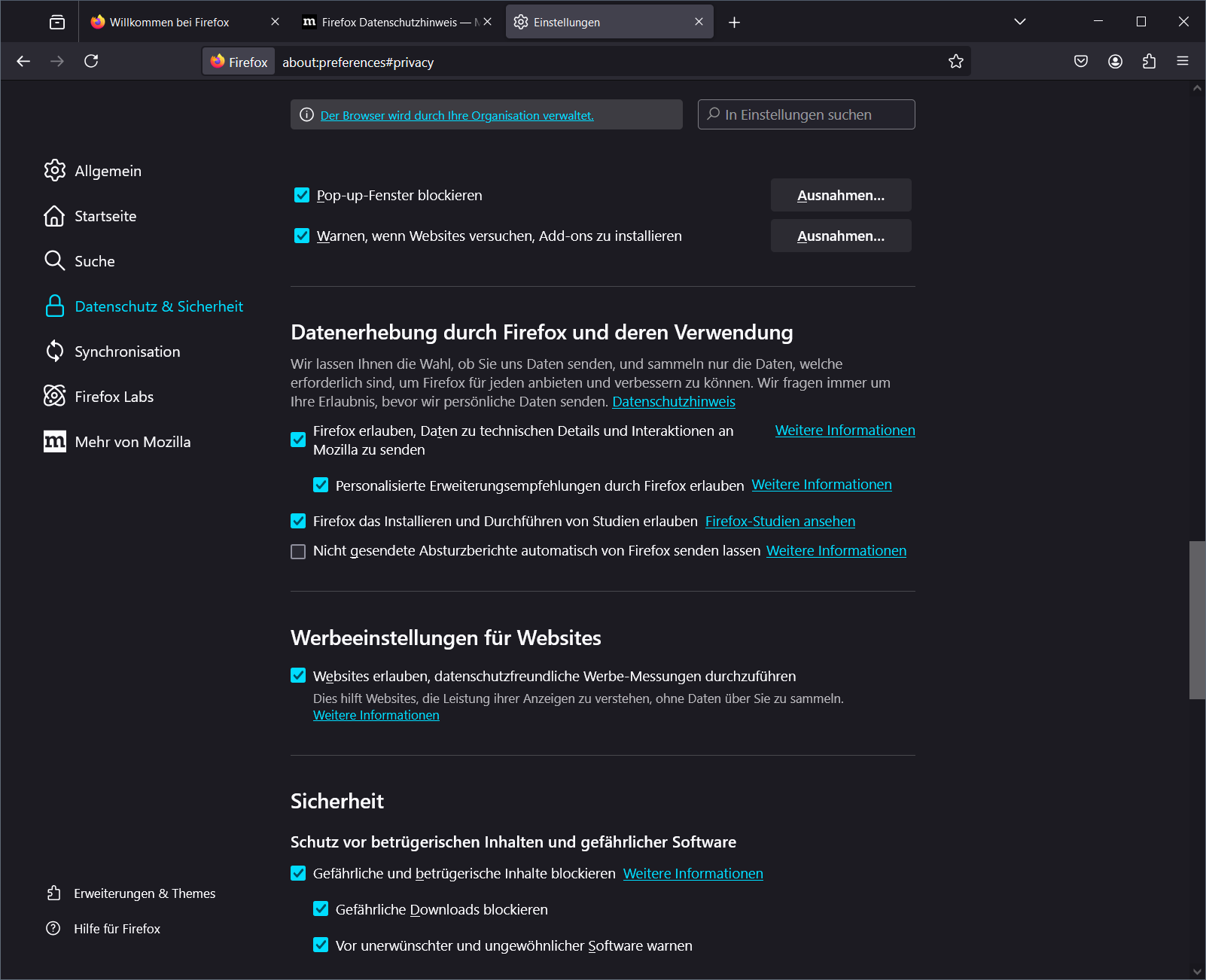The height and width of the screenshot is (980, 1206).
Task: Switch to Willkommen bei Firefox tab
Action: [170, 23]
